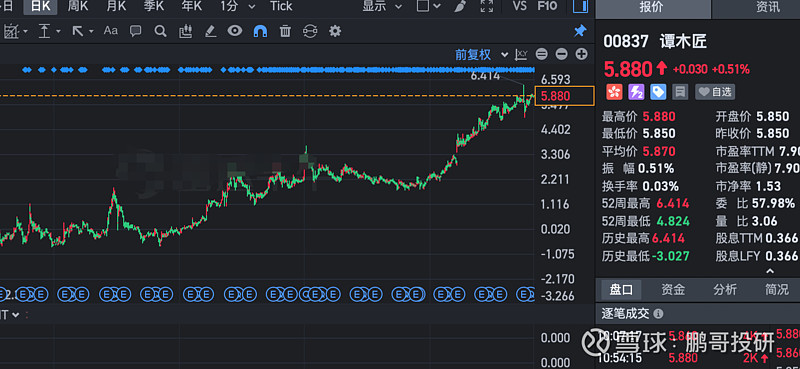Click the chart reset equals-sign icon
The width and height of the screenshot is (800, 369).
542,54
